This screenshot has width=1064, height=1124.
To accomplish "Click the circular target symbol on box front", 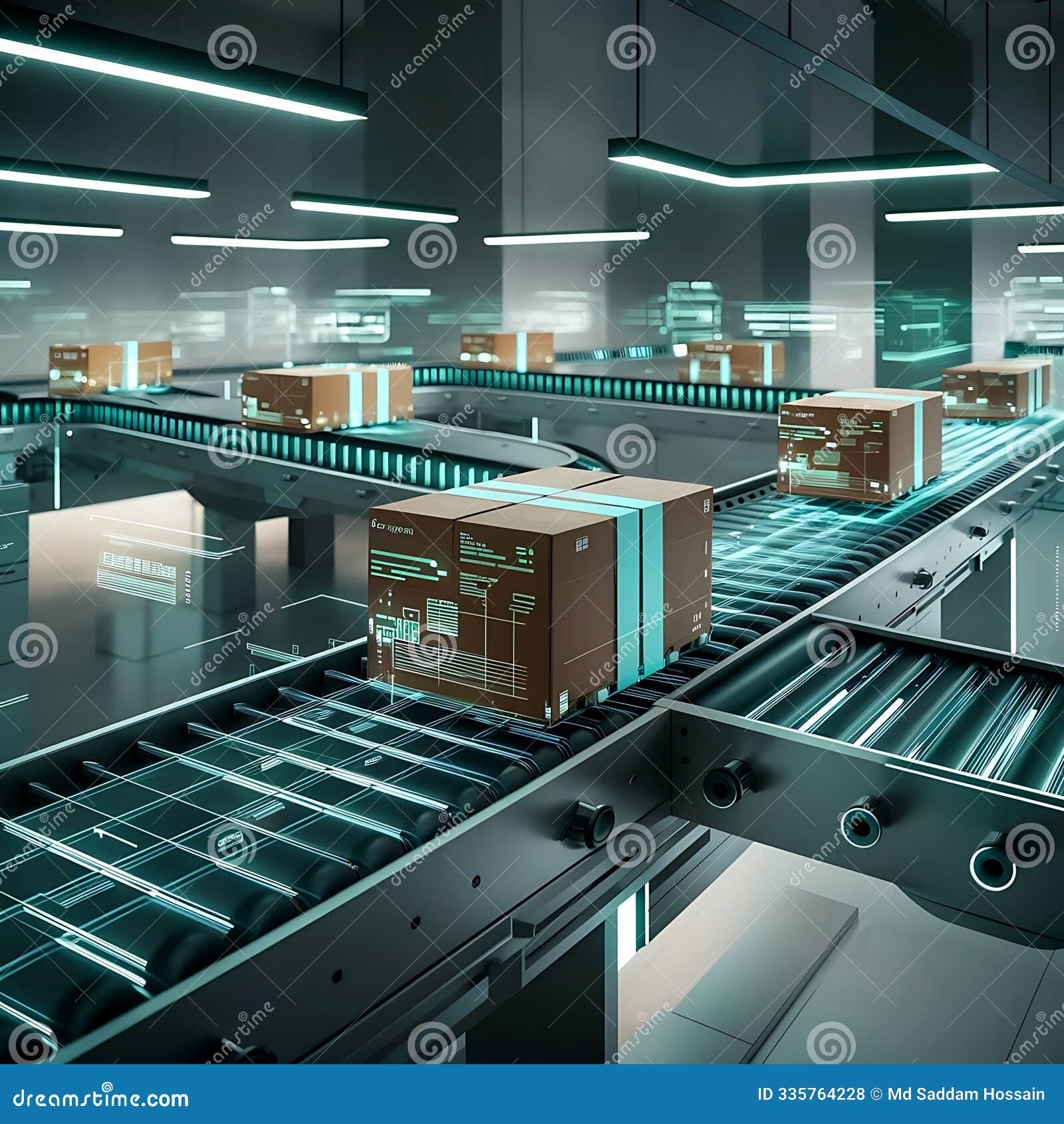I will (433, 564).
